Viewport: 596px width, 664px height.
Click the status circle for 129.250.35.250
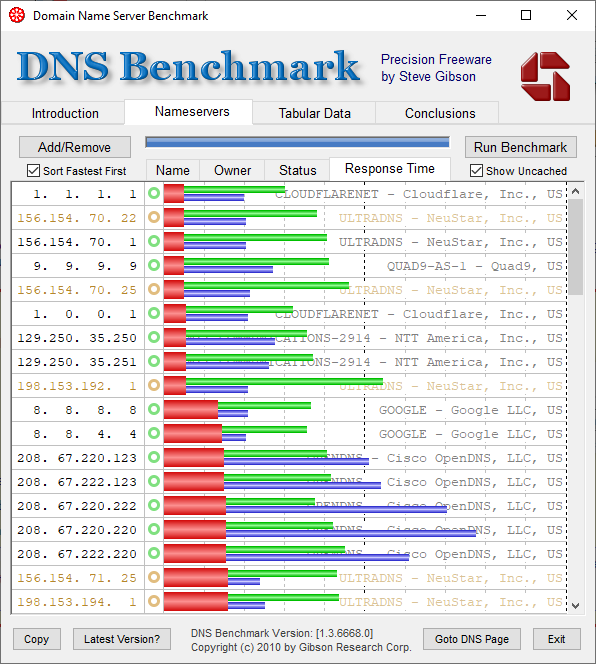(154, 338)
